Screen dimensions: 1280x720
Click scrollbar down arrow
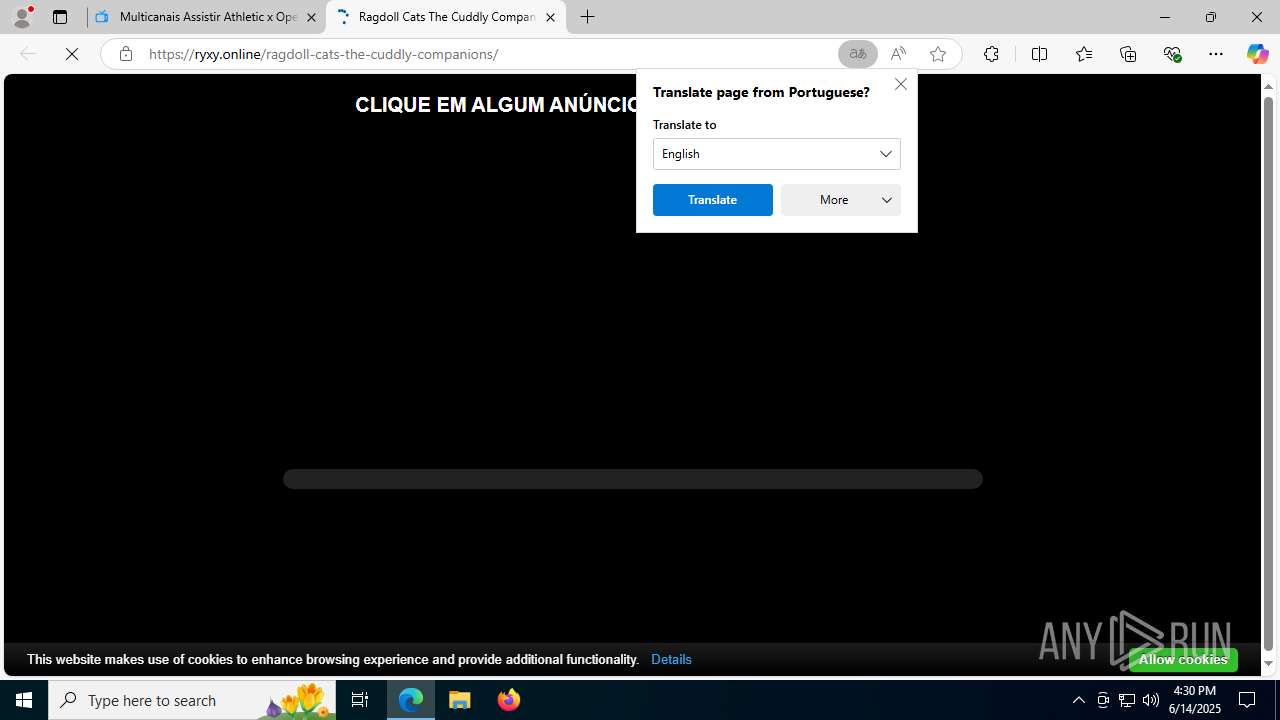coord(1268,664)
